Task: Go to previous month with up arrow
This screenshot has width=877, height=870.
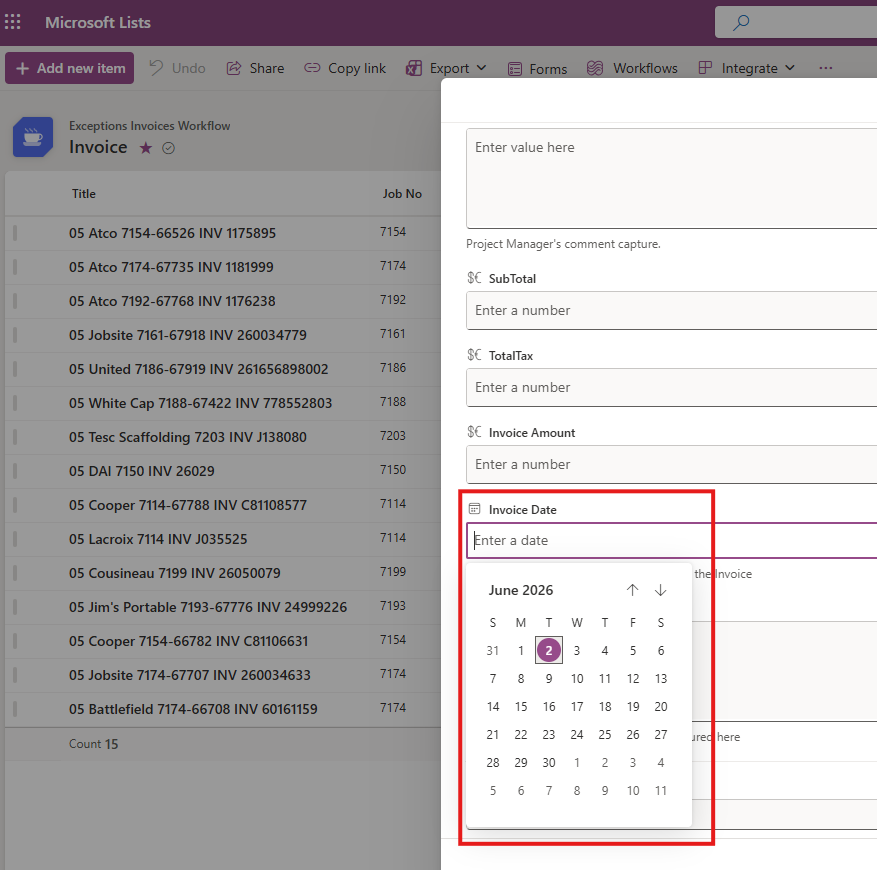Action: [633, 590]
